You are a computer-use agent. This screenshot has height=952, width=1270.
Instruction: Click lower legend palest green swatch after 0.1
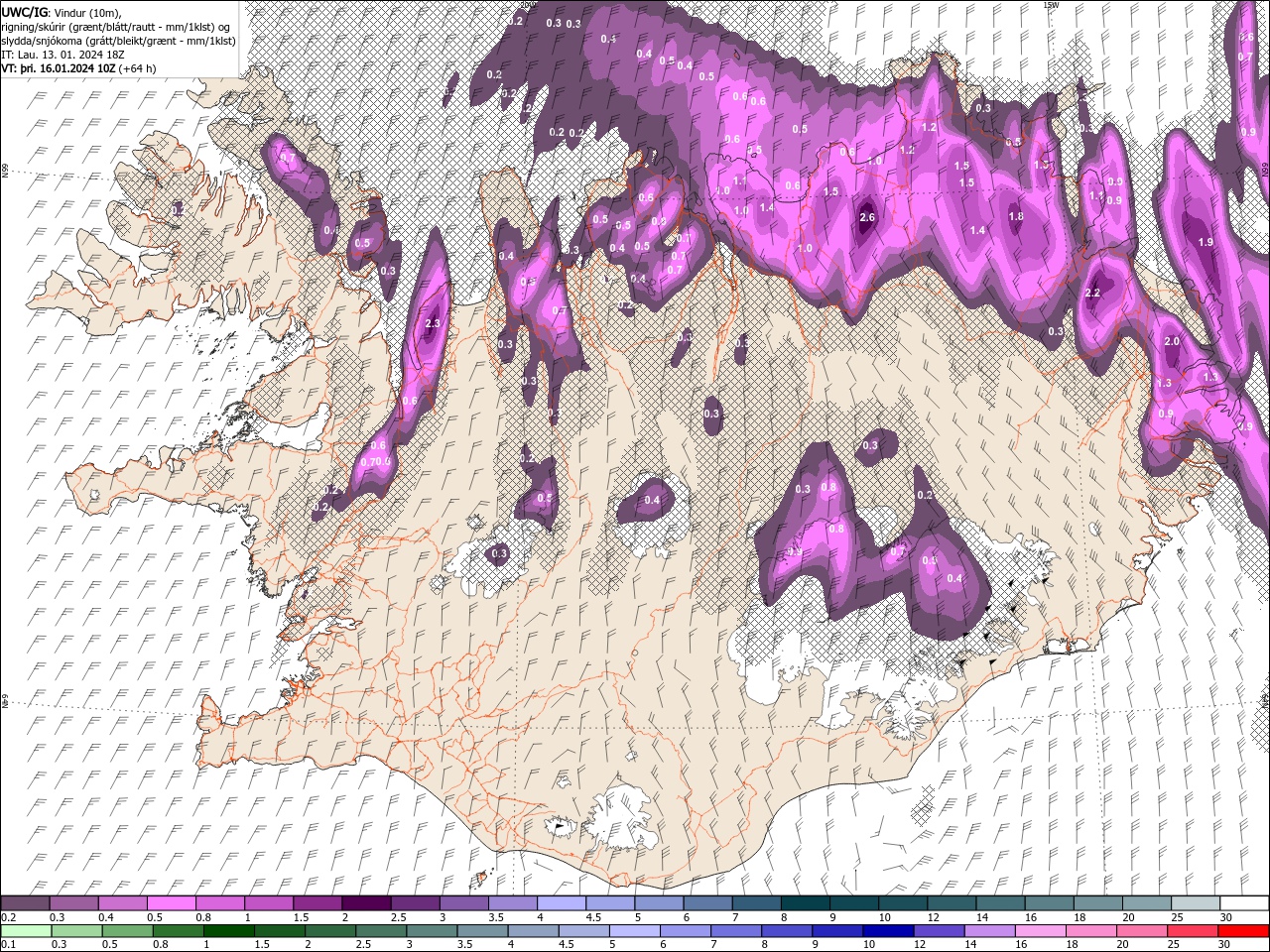pos(25,931)
